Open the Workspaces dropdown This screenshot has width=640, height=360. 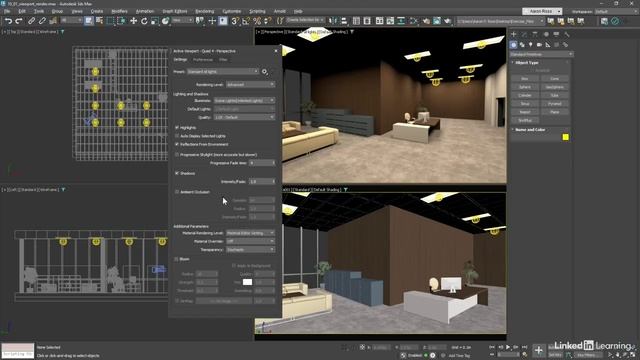616,11
